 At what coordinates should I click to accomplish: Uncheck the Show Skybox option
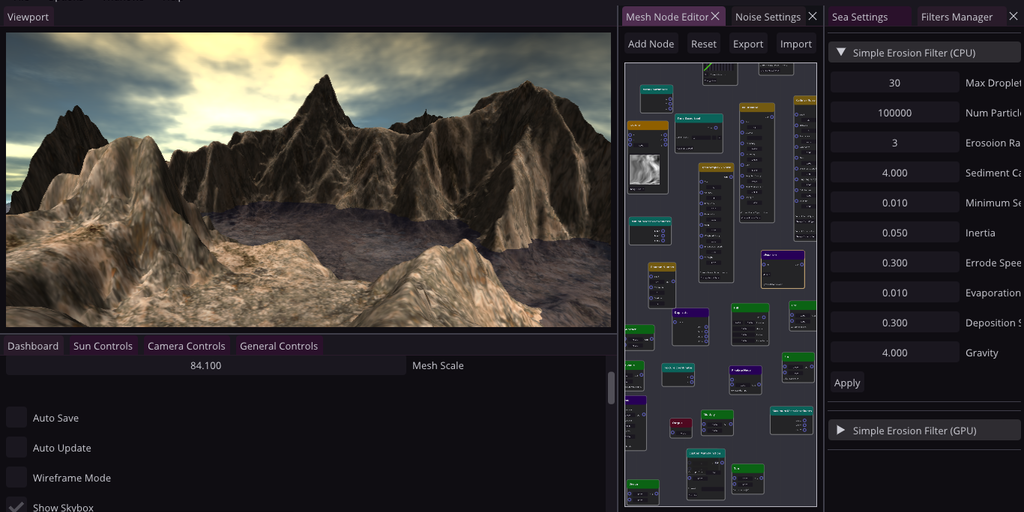[x=17, y=506]
